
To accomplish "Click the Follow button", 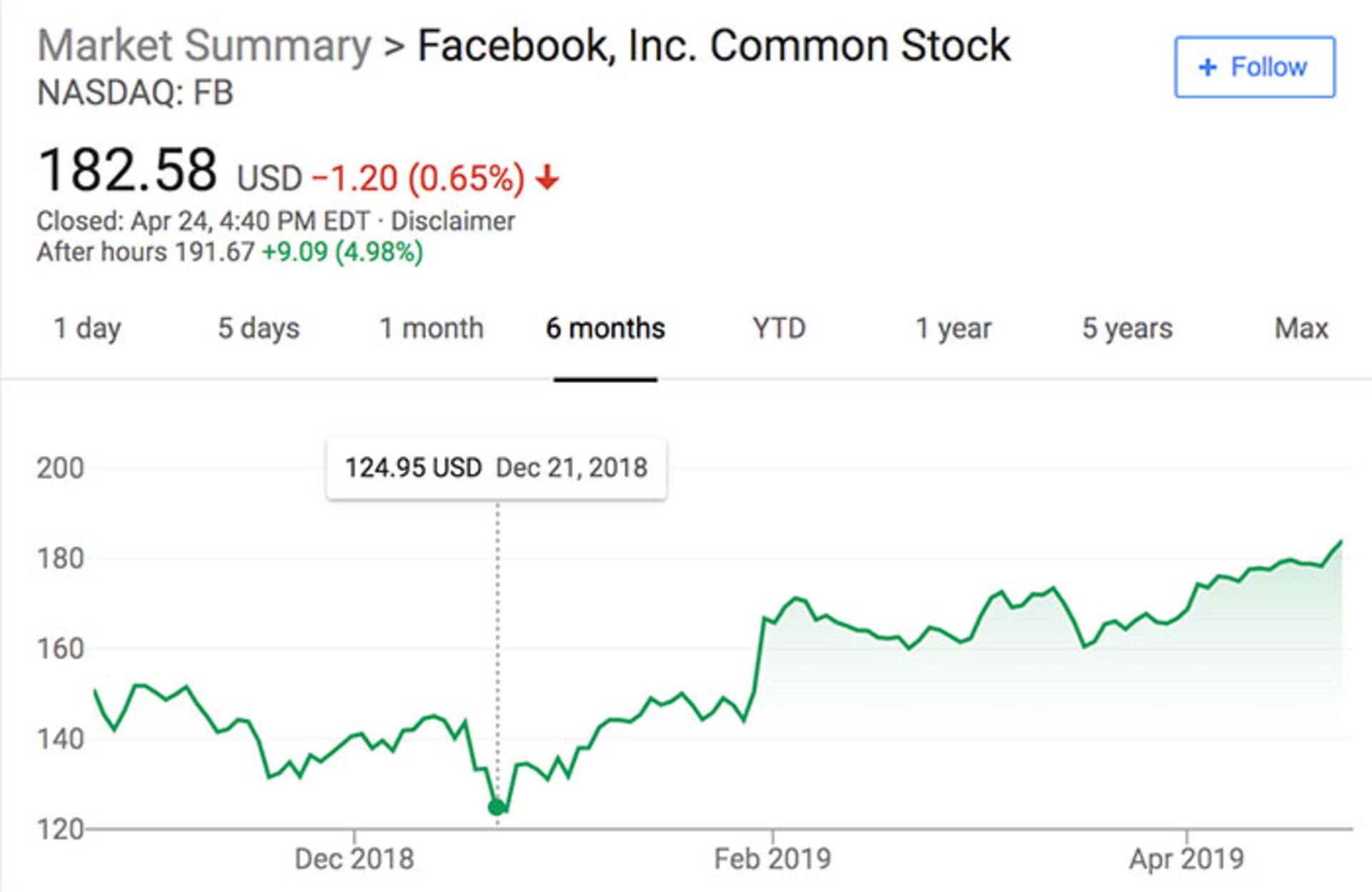I will pos(1254,67).
